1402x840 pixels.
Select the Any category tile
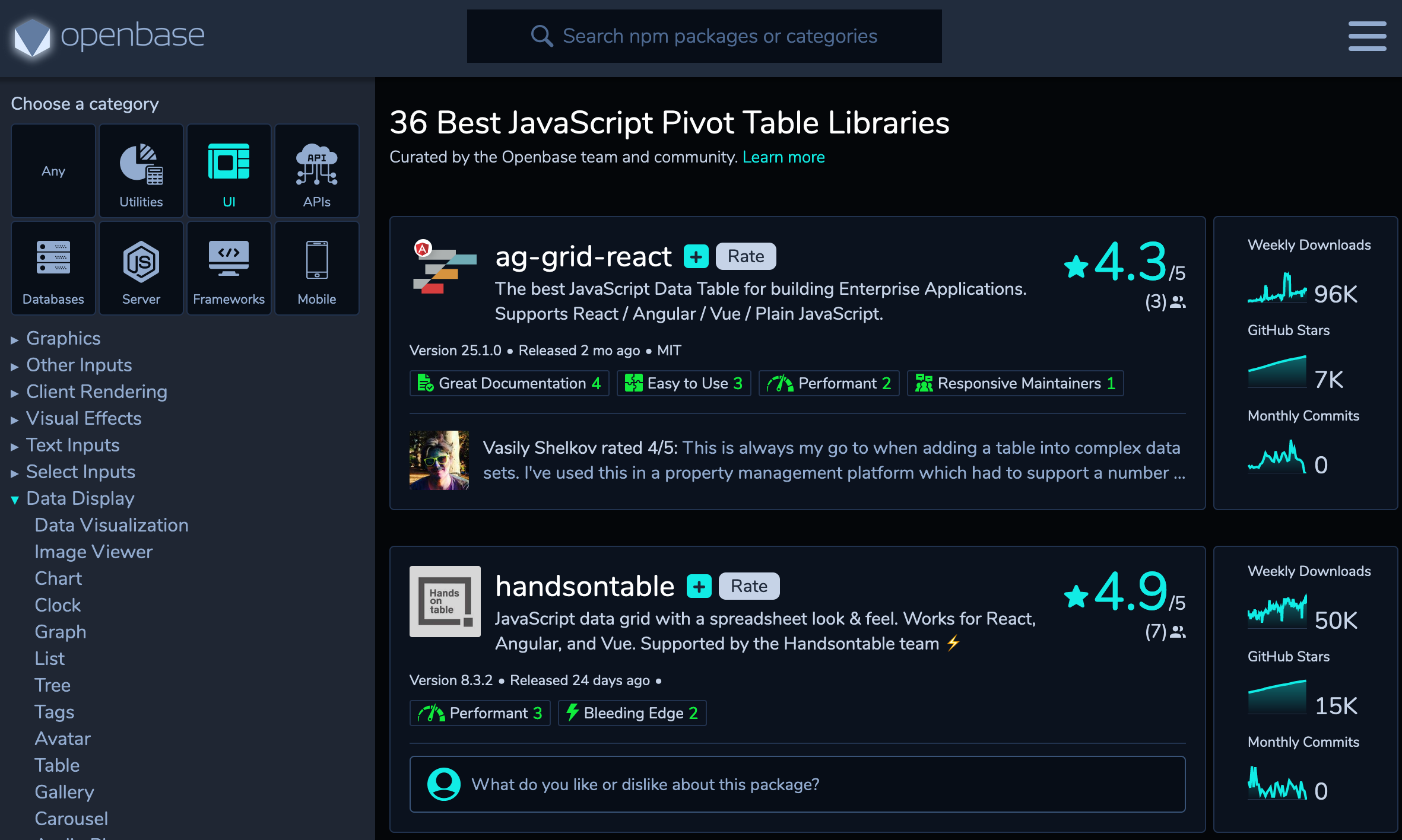tap(53, 171)
